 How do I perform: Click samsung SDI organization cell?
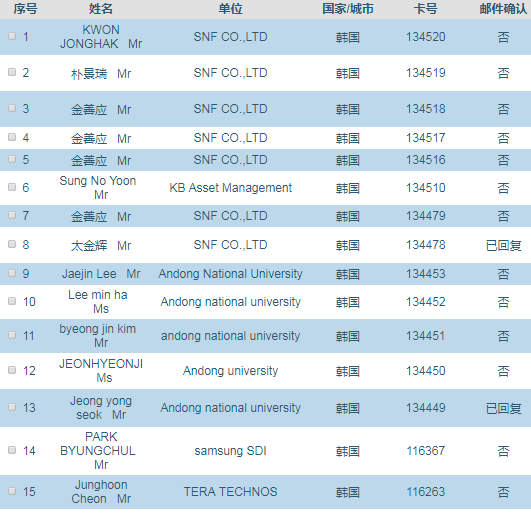230,451
